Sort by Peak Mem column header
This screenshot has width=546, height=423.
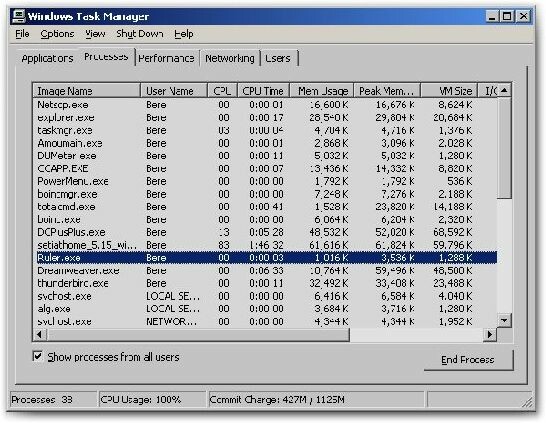point(387,91)
